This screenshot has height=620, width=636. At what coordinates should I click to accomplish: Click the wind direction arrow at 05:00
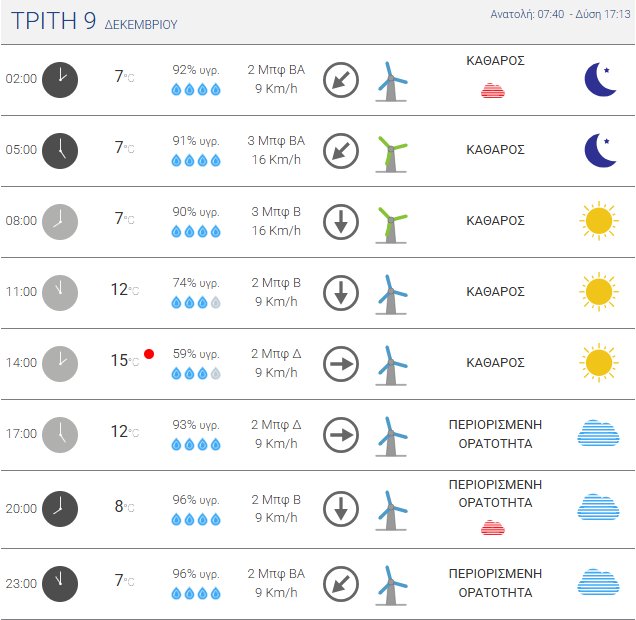click(x=341, y=151)
